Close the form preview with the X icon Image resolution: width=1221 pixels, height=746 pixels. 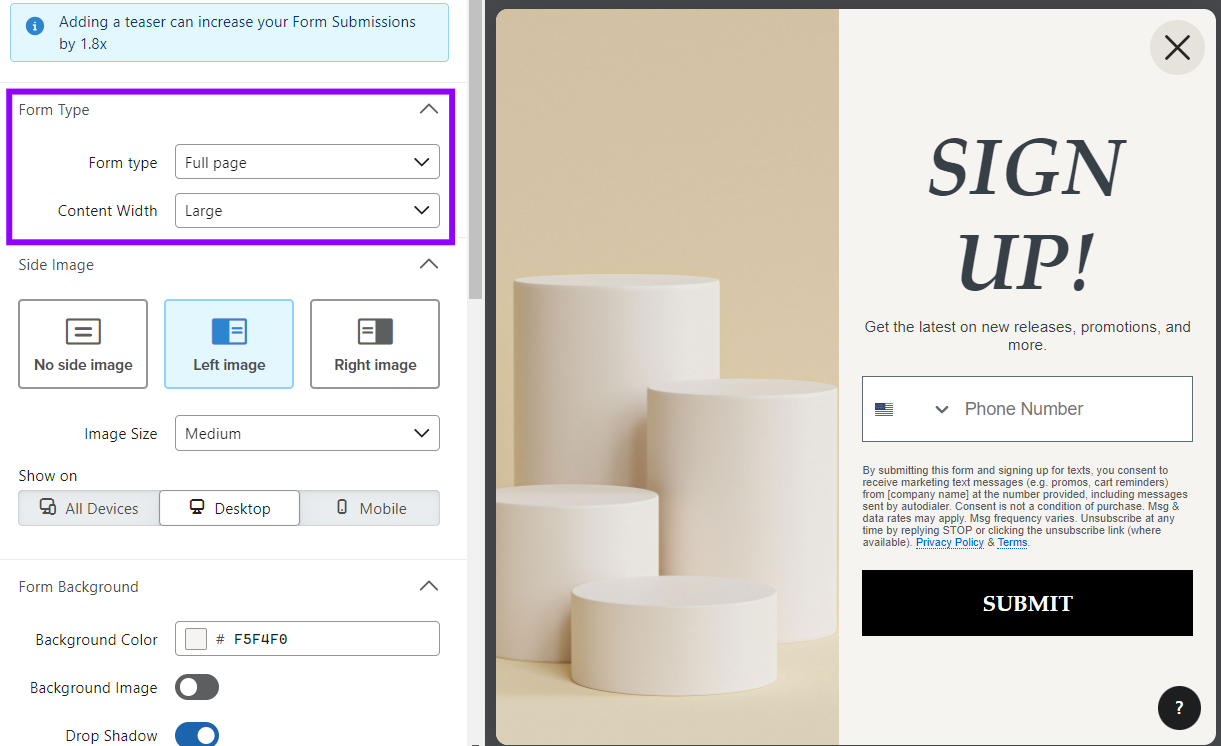tap(1177, 47)
